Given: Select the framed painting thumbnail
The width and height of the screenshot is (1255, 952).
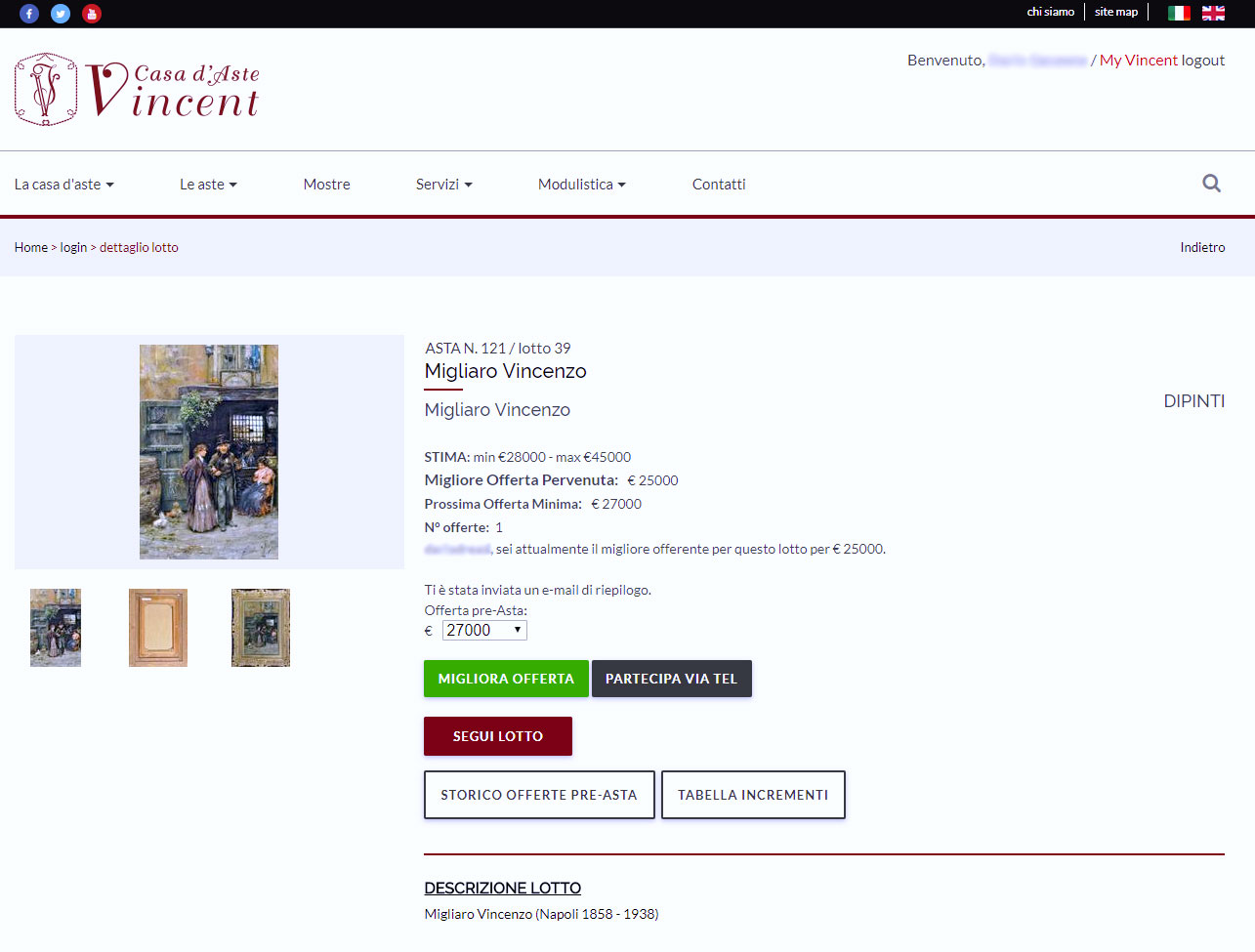Looking at the screenshot, I should 261,628.
